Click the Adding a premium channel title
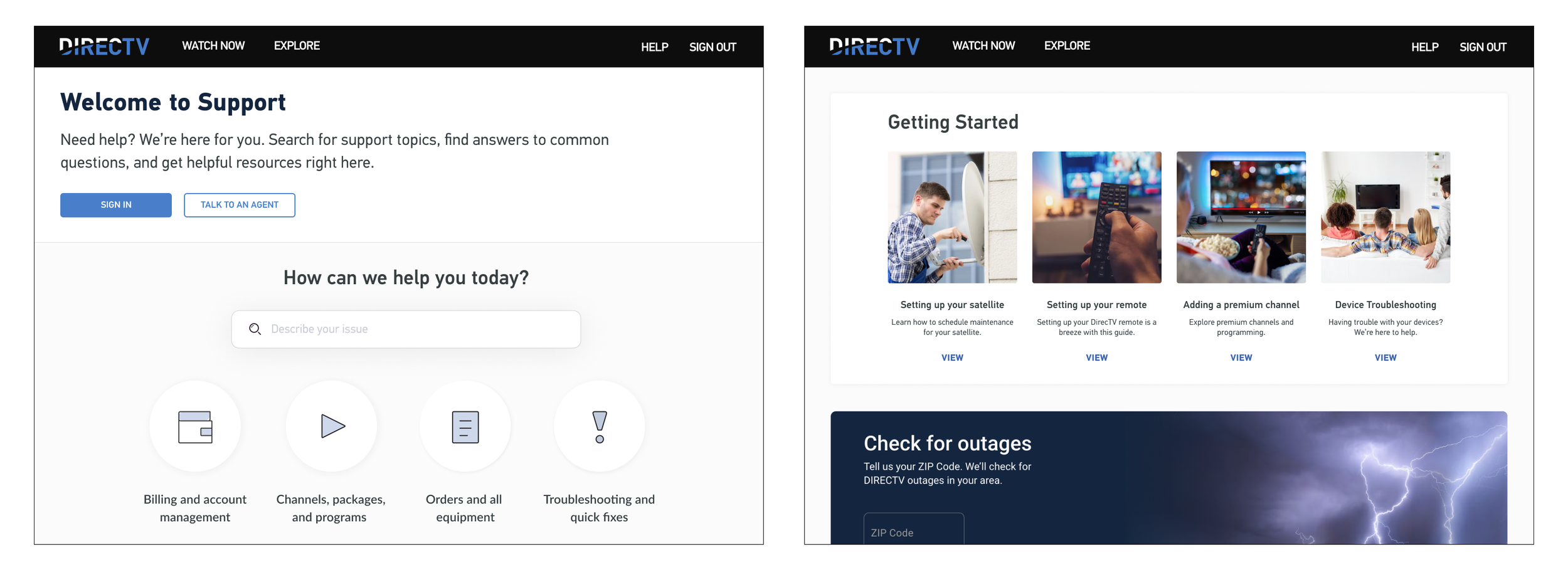The height and width of the screenshot is (570, 1568). (x=1241, y=305)
